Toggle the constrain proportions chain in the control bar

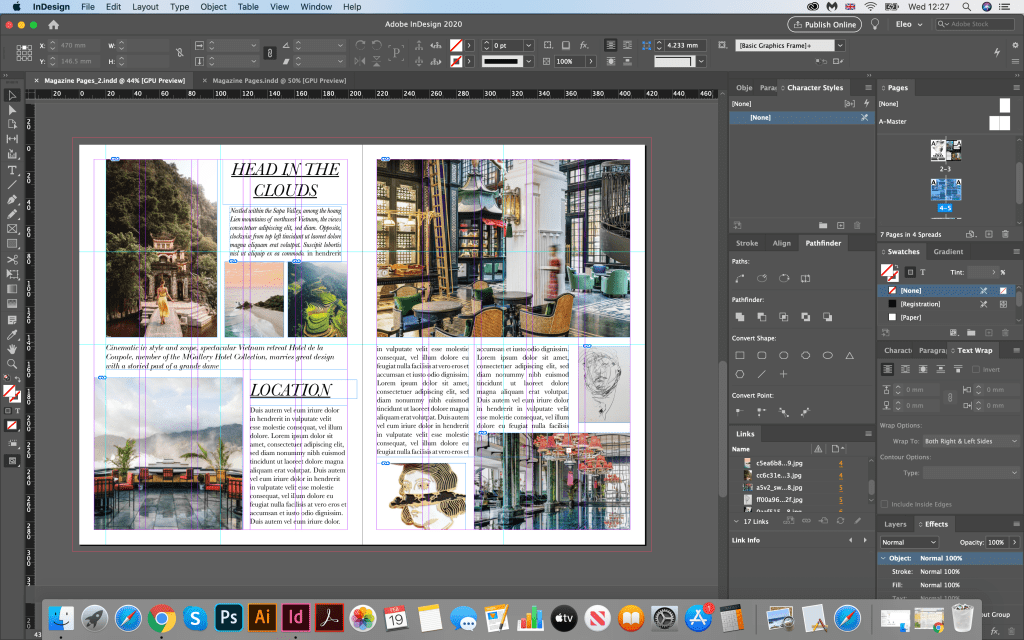[x=178, y=52]
